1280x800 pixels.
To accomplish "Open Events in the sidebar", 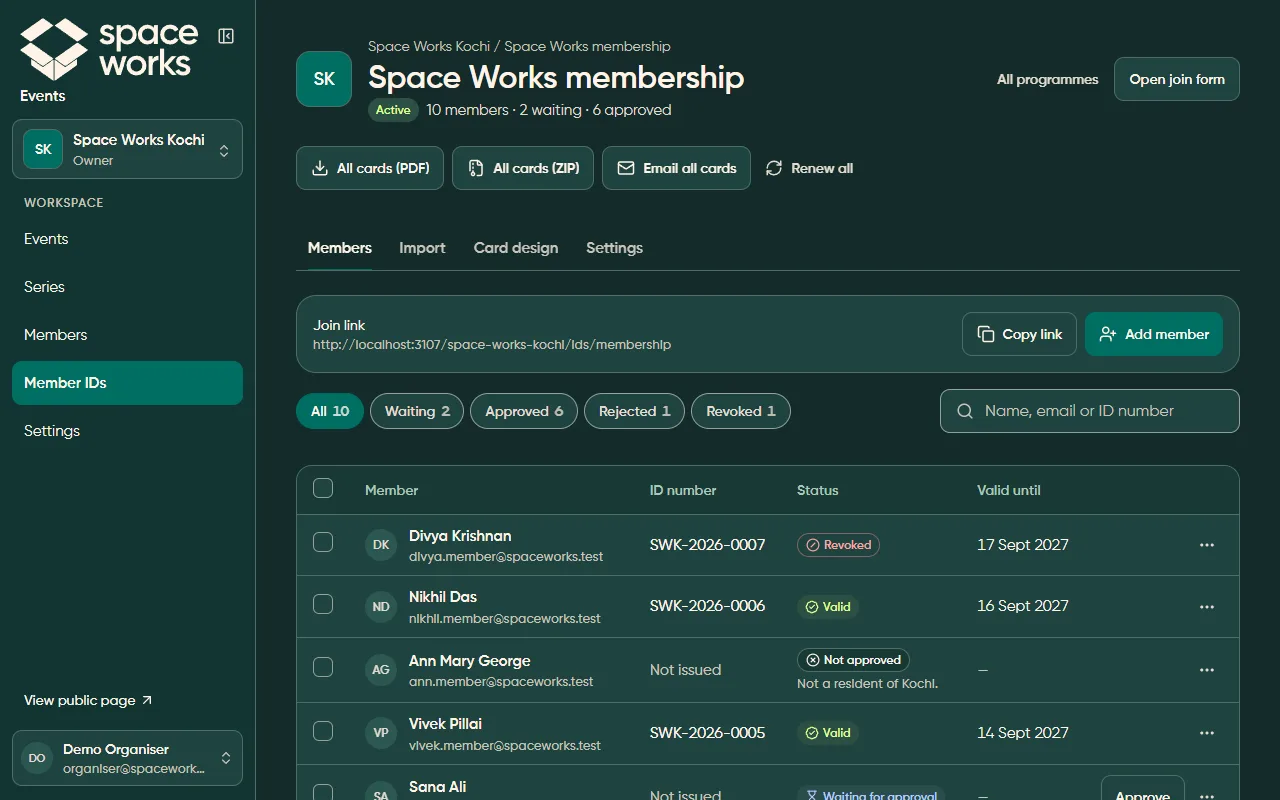I will pyautogui.click(x=127, y=239).
